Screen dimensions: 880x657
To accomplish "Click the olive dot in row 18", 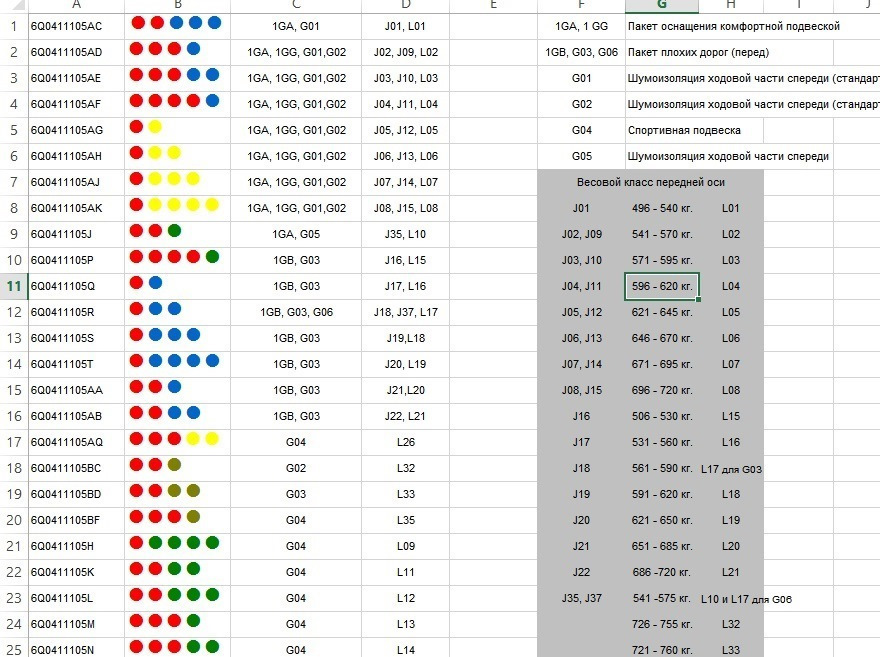I will coord(175,465).
